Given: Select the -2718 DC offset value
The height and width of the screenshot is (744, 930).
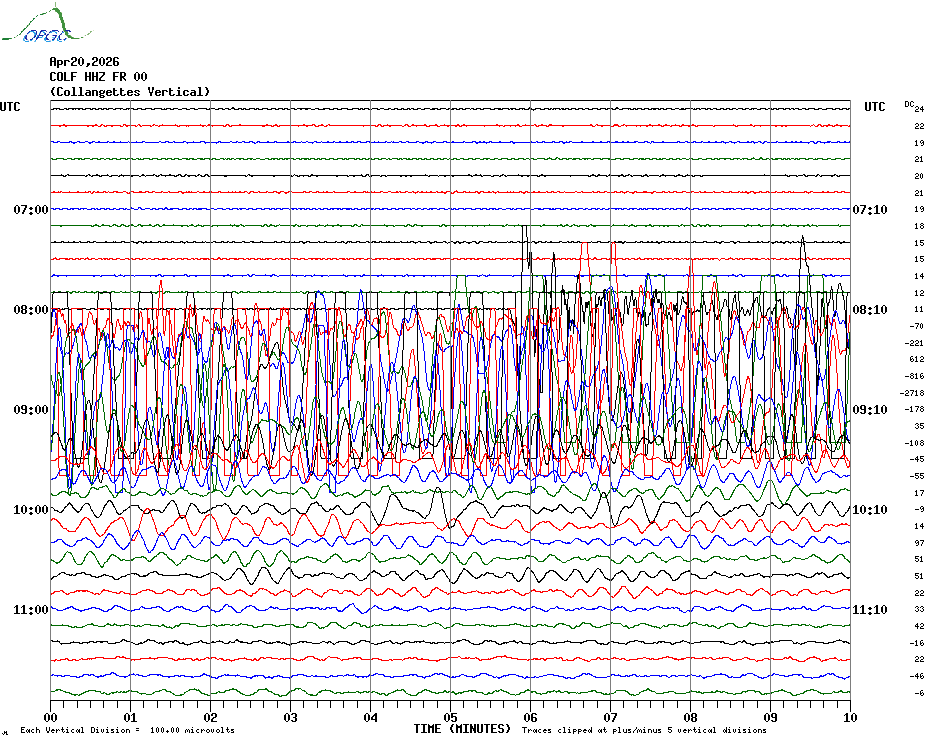Looking at the screenshot, I should click(915, 393).
